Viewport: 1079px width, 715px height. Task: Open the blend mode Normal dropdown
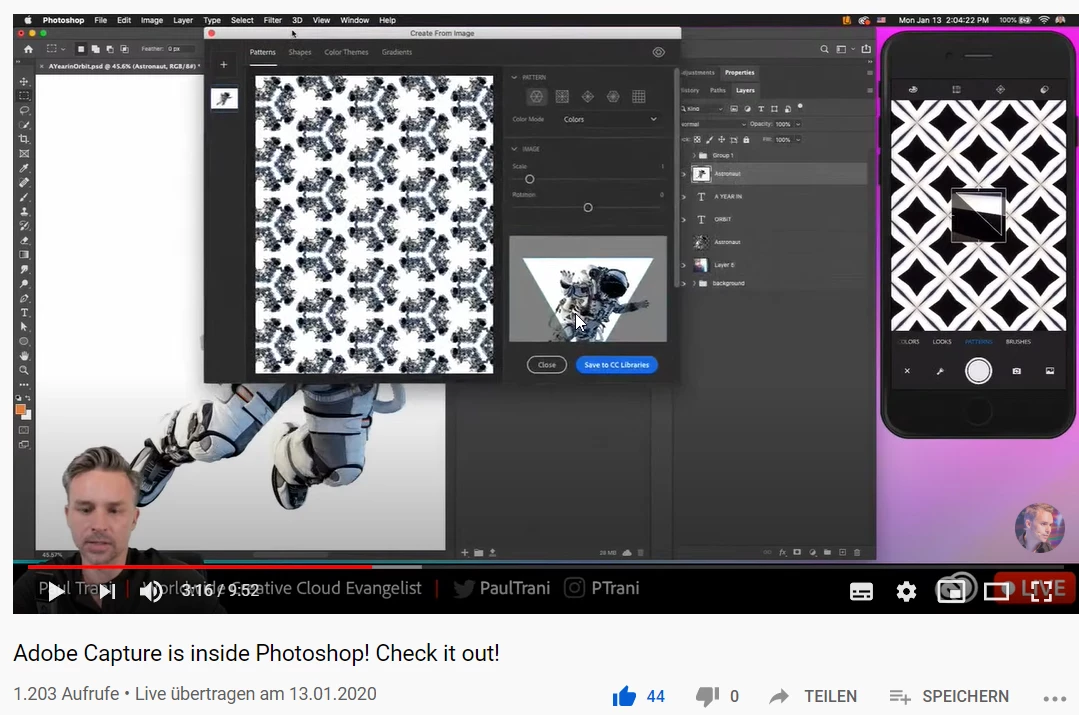pyautogui.click(x=714, y=125)
